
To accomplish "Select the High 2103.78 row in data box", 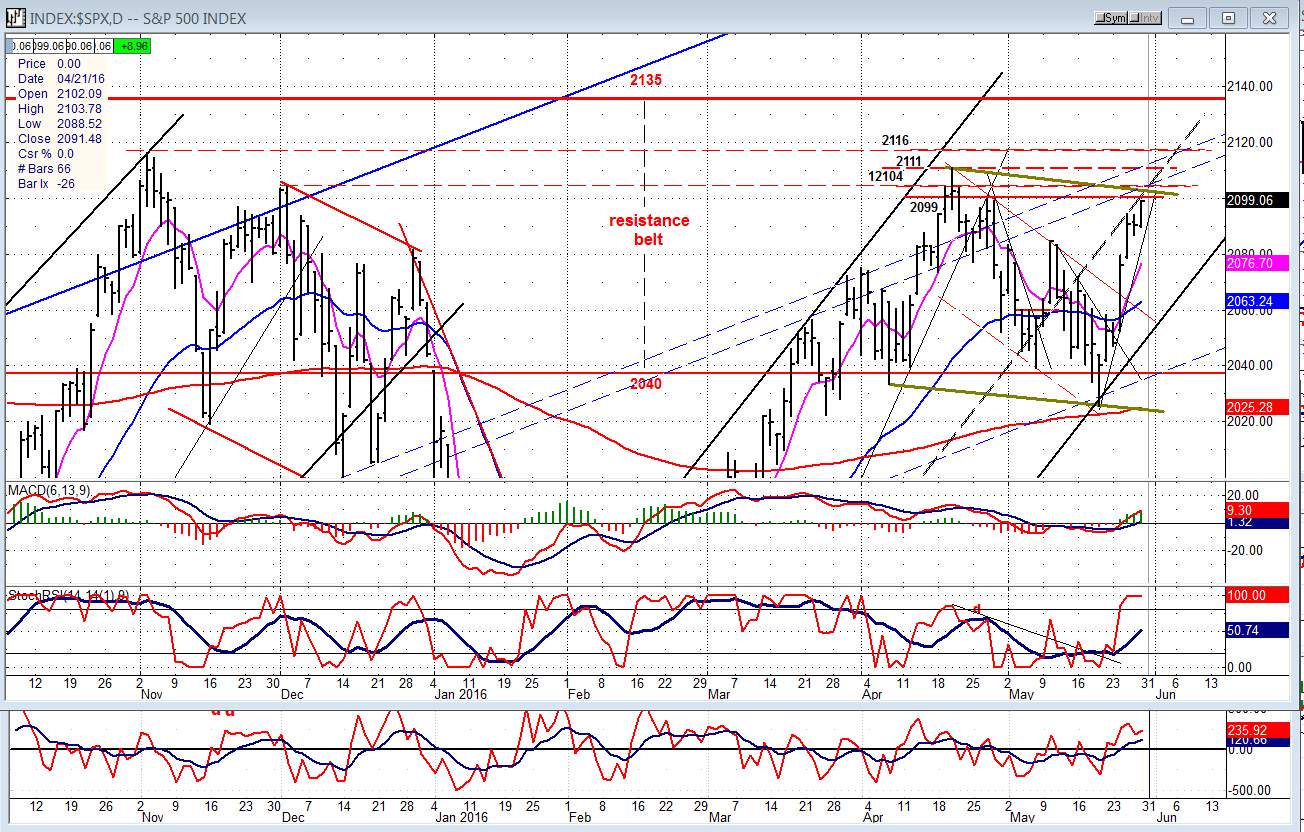I will click(60, 108).
